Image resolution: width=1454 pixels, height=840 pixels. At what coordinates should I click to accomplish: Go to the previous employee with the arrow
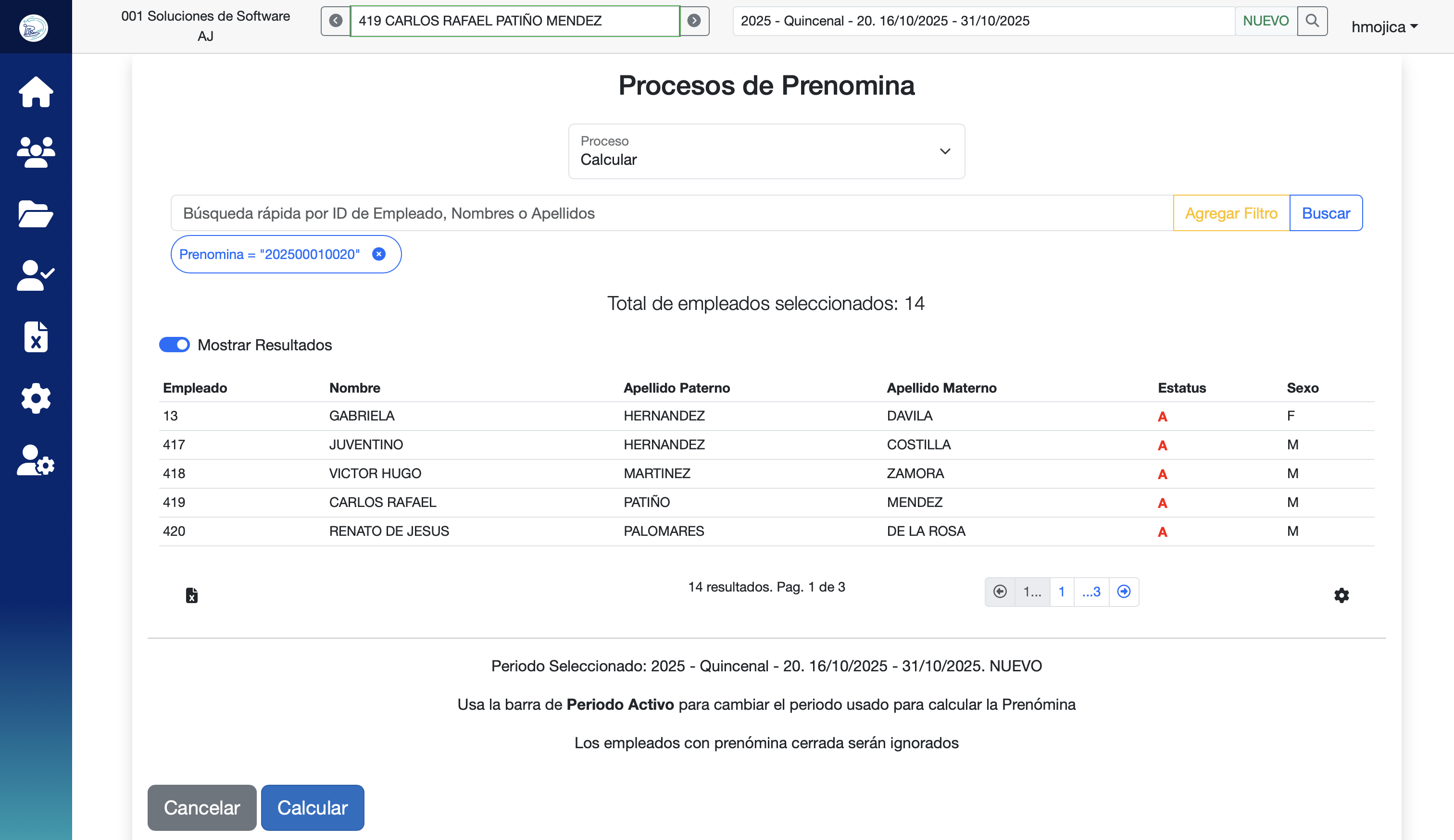336,21
